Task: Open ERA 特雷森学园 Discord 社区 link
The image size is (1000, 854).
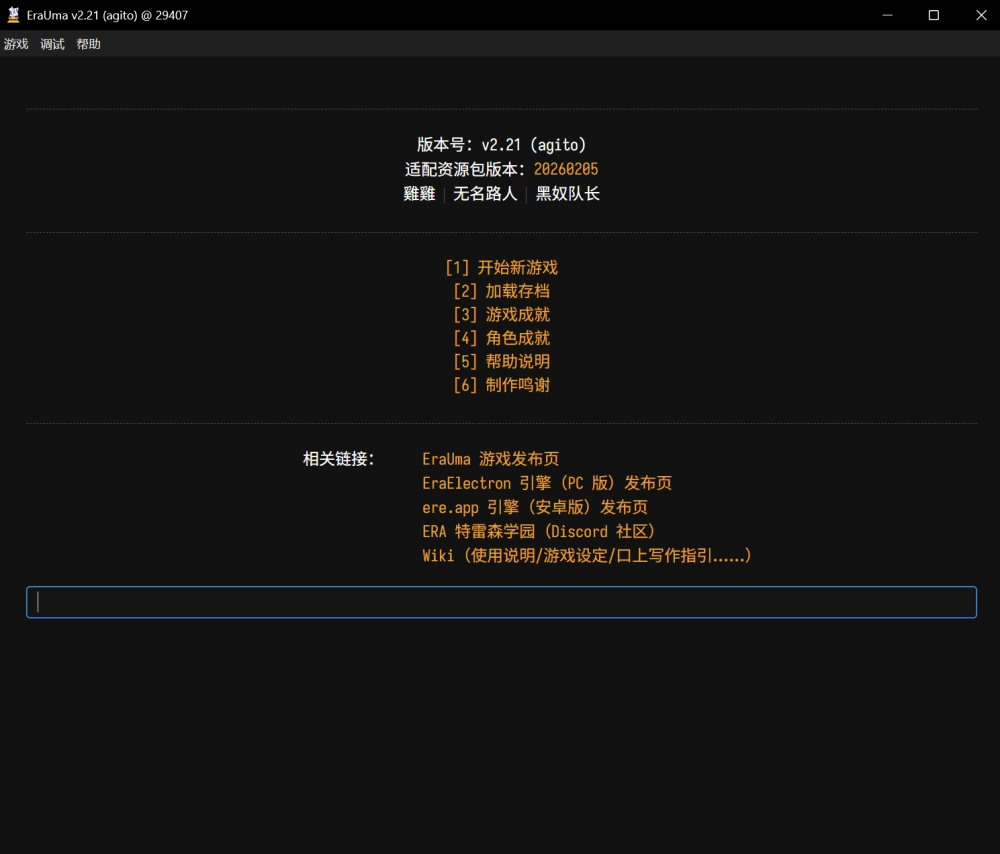Action: click(539, 531)
